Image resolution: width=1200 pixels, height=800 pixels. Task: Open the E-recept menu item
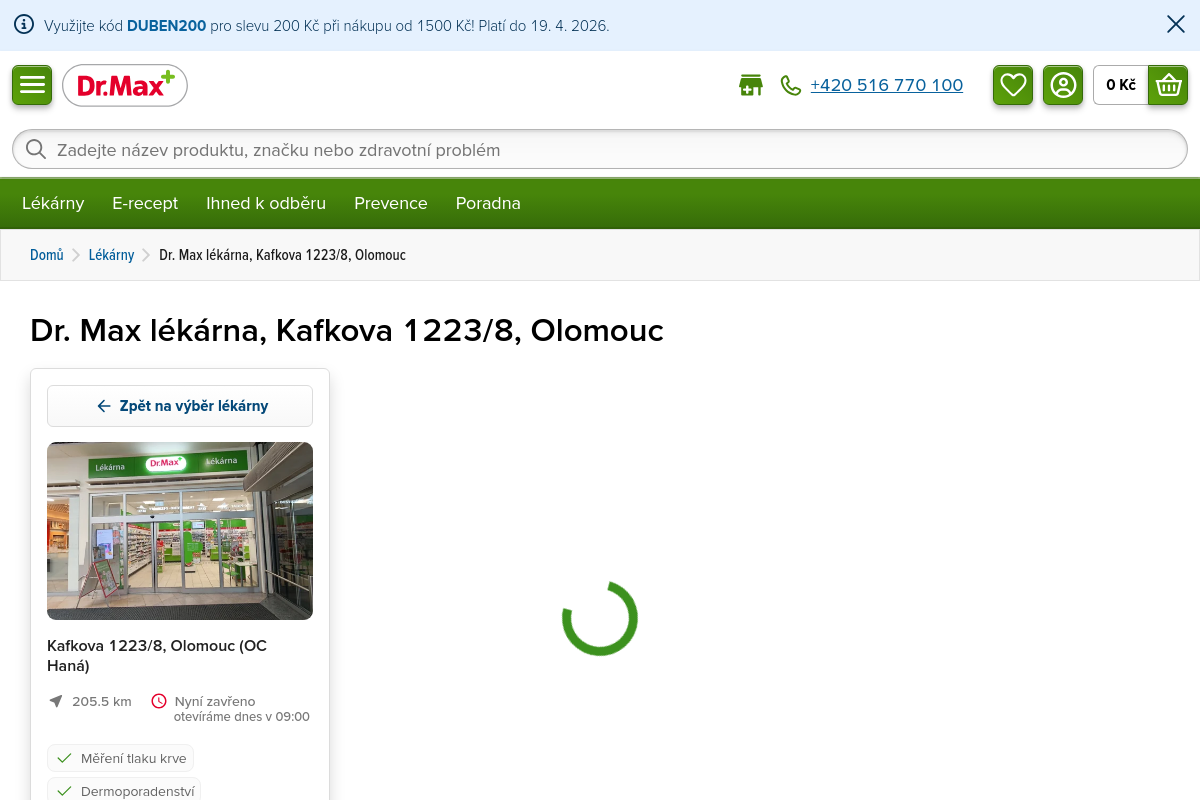[x=145, y=203]
